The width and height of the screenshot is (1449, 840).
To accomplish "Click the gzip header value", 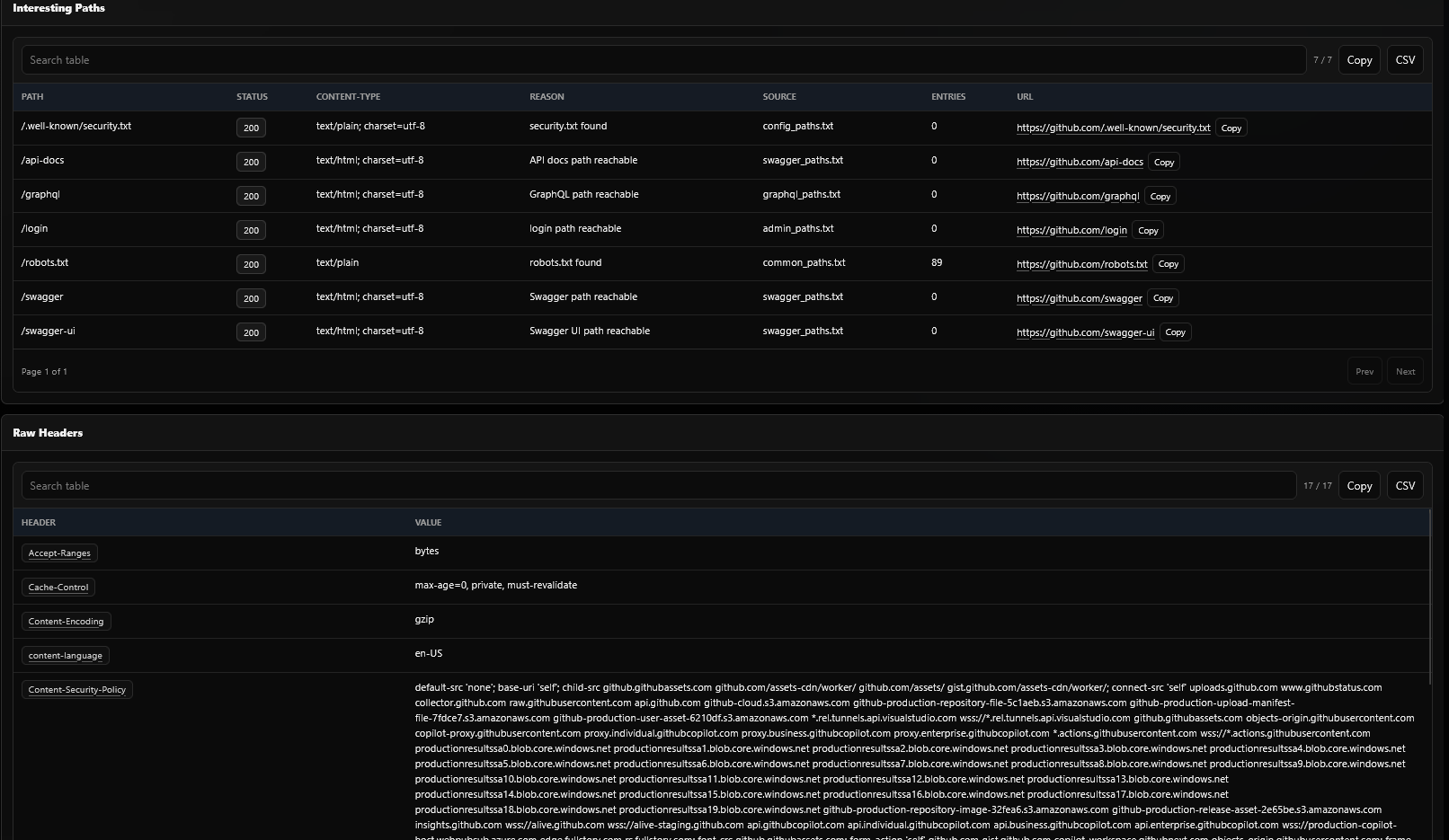I will tap(424, 620).
